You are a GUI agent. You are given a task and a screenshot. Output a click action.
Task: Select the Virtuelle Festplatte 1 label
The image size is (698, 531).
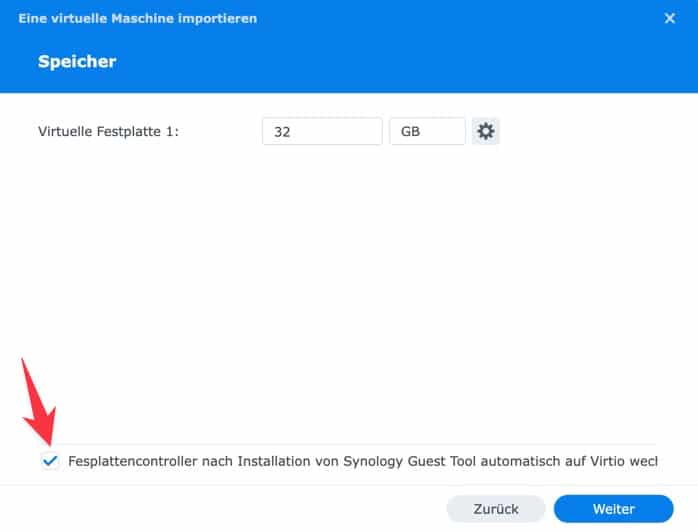[x=108, y=131]
